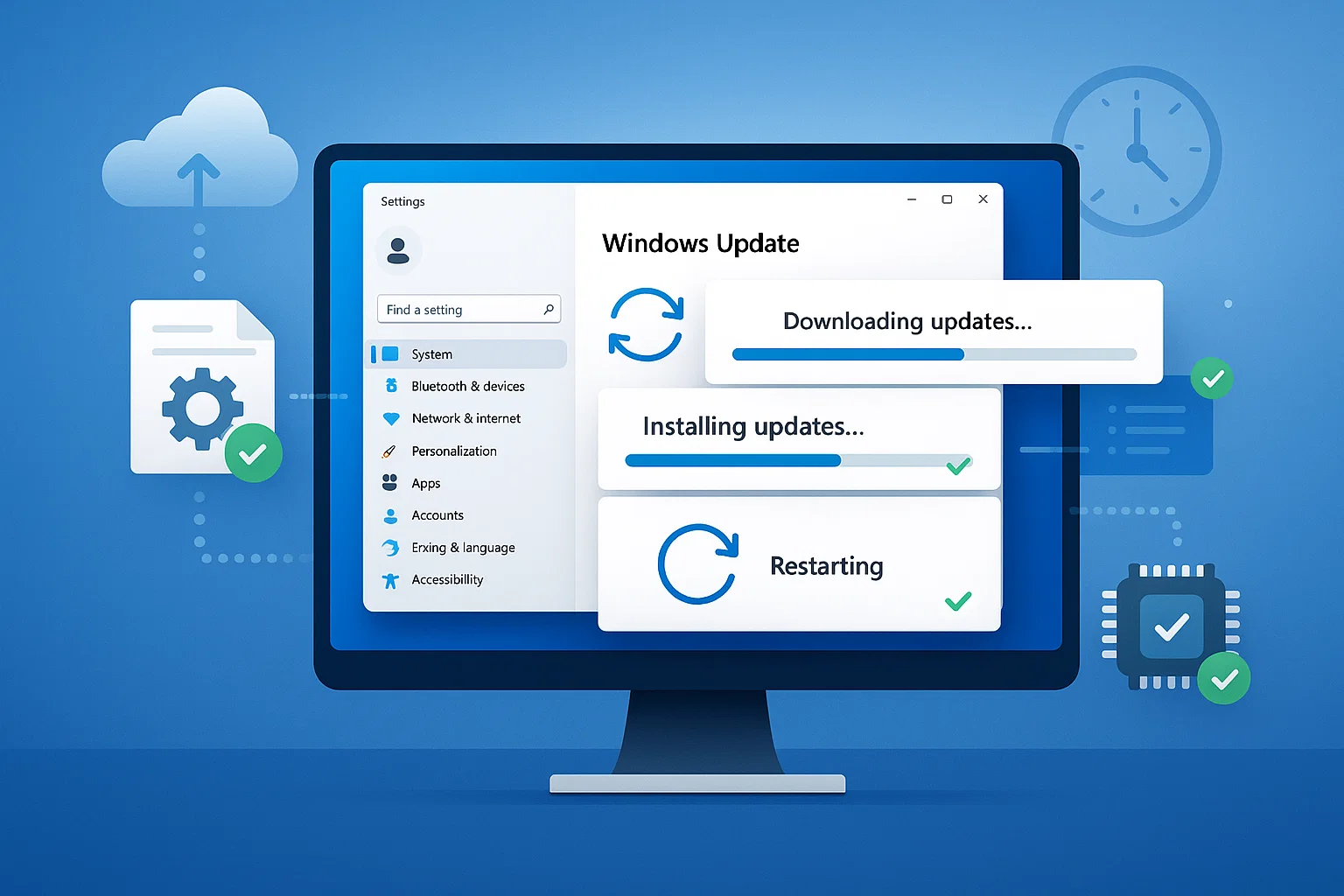Click inside the Find a setting field
This screenshot has height=896, width=1344.
pos(455,309)
